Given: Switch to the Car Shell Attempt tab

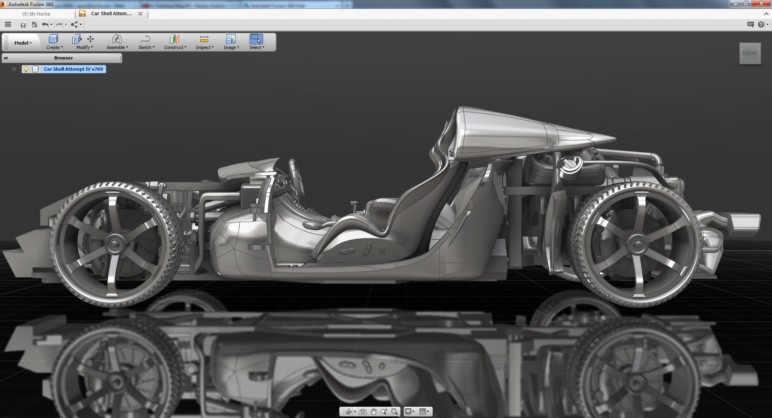Looking at the screenshot, I should tap(111, 14).
